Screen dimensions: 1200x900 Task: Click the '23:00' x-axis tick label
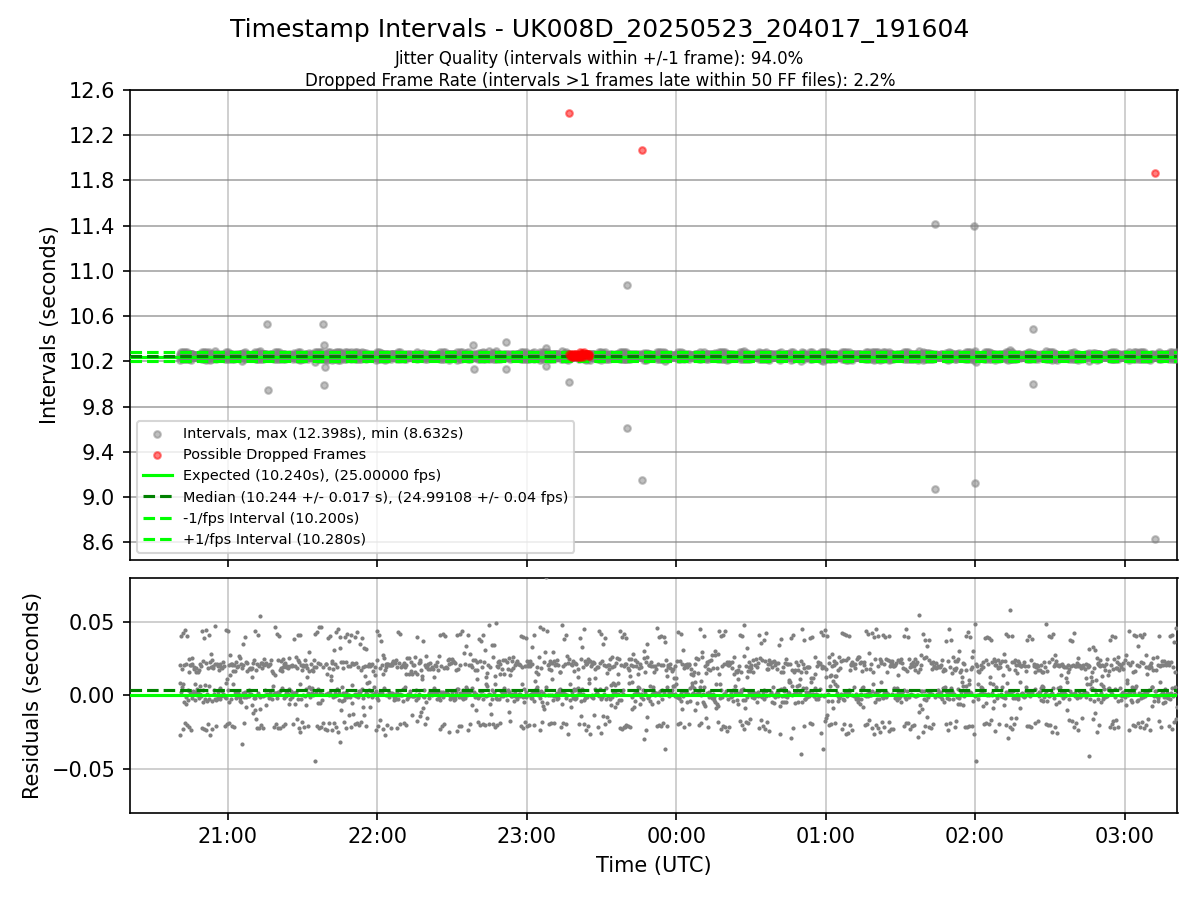pos(526,835)
